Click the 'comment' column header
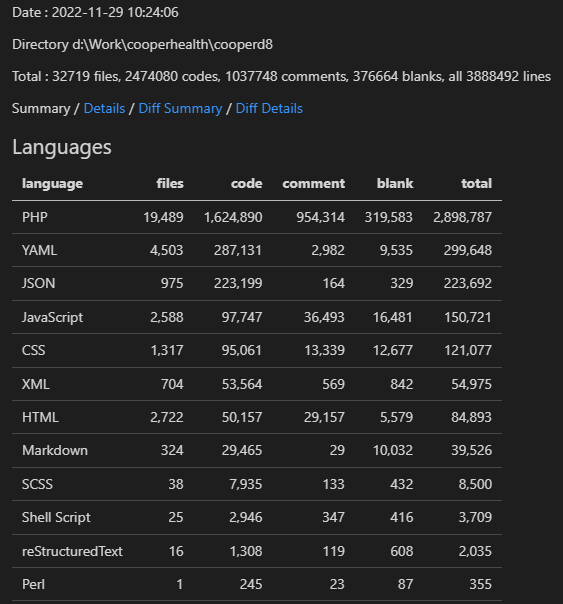 click(x=313, y=184)
